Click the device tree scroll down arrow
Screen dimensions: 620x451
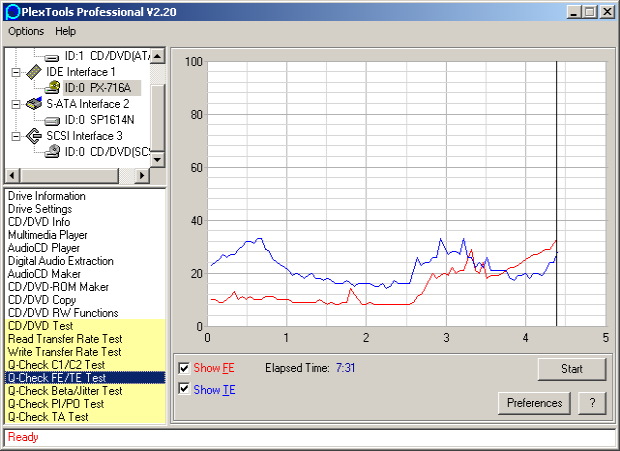coord(157,160)
